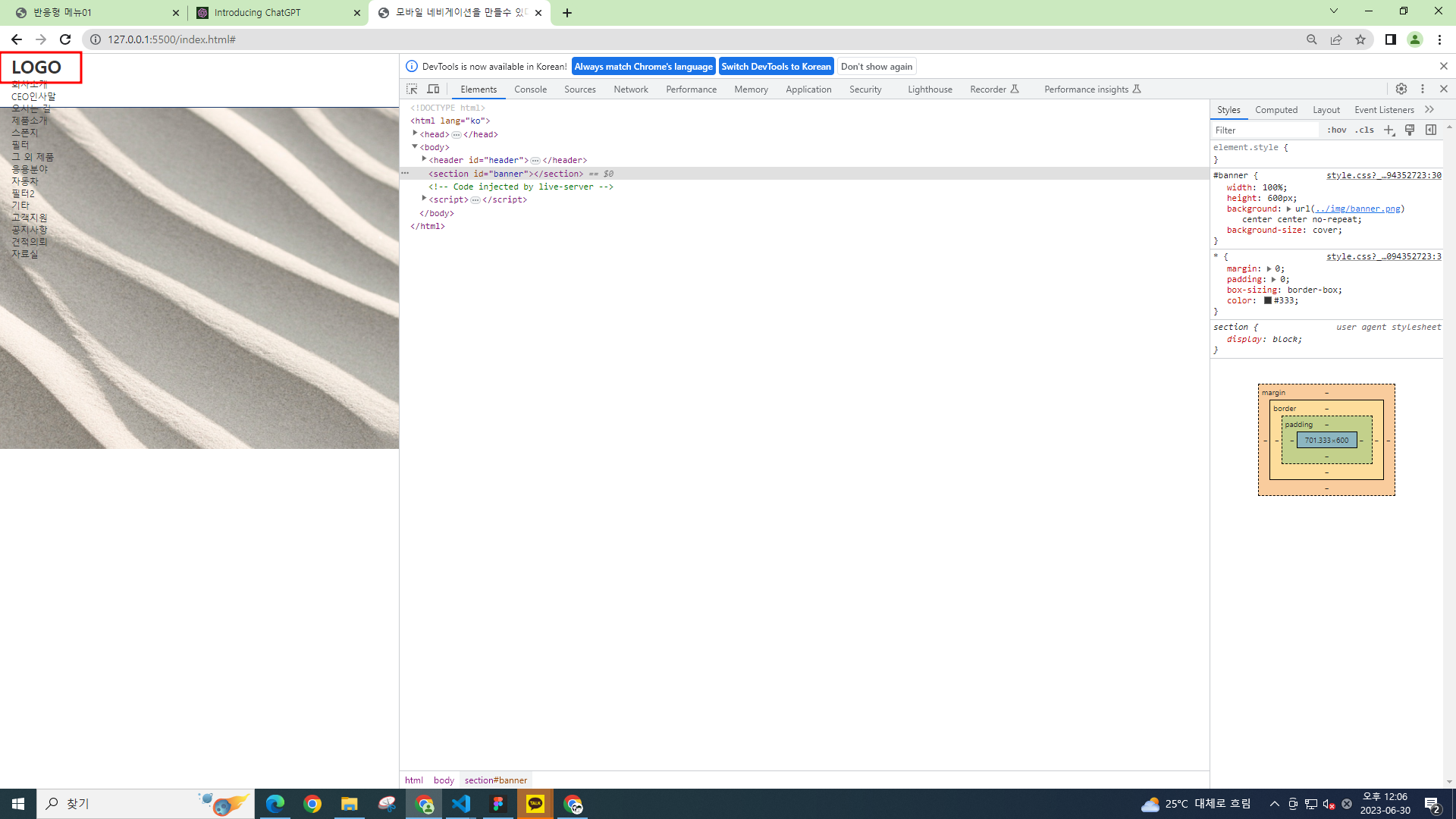Toggle the rendering emulations paintbrush icon
The height and width of the screenshot is (819, 1456).
[x=1410, y=130]
